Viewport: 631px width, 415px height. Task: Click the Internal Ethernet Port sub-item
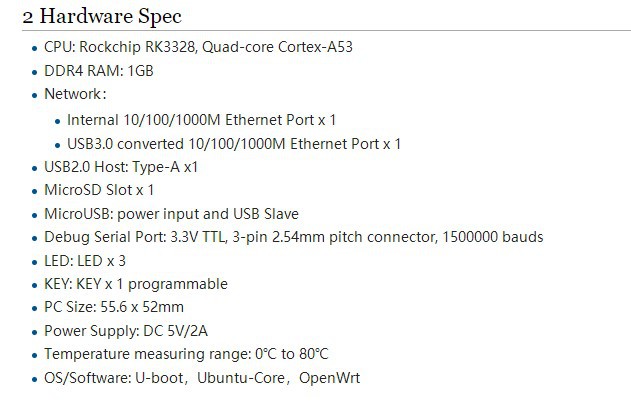tap(201, 120)
